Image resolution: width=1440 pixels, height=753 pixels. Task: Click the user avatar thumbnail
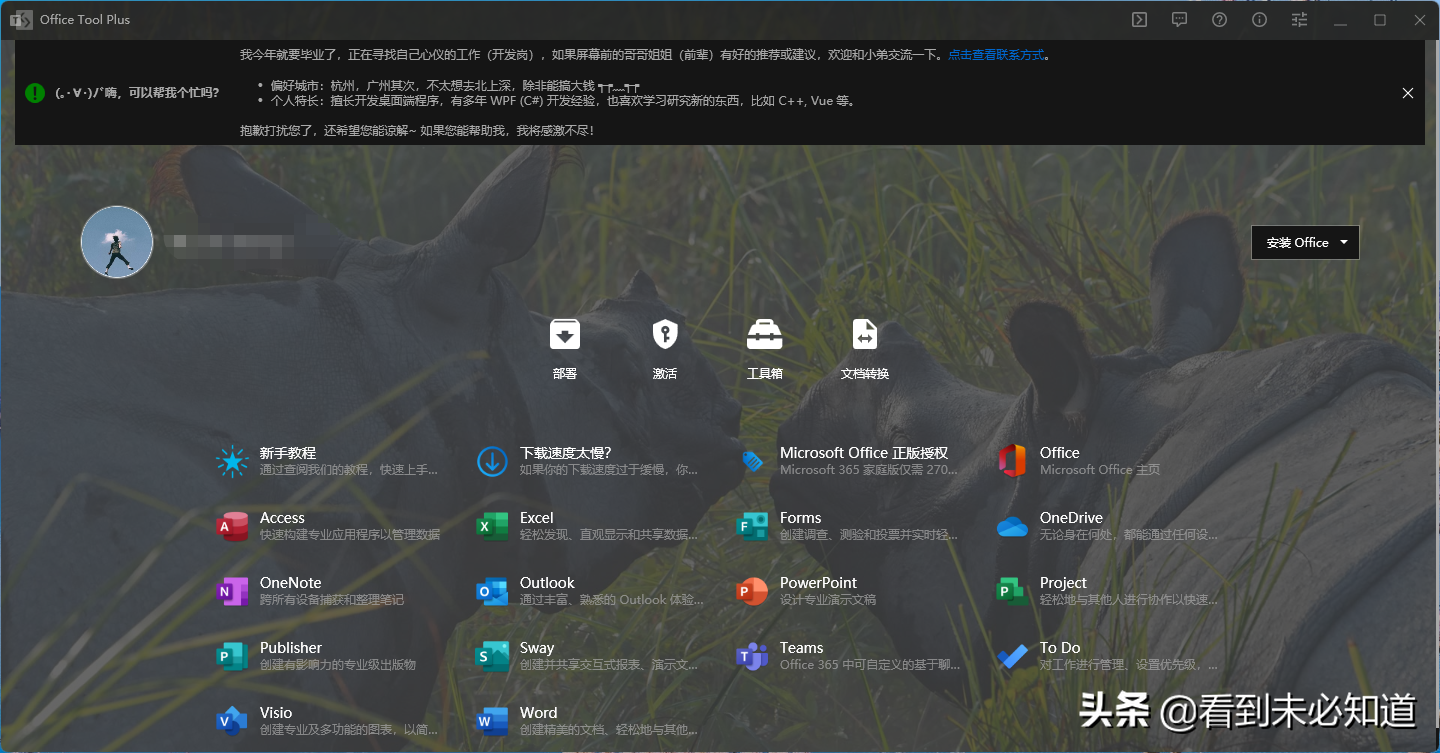116,242
